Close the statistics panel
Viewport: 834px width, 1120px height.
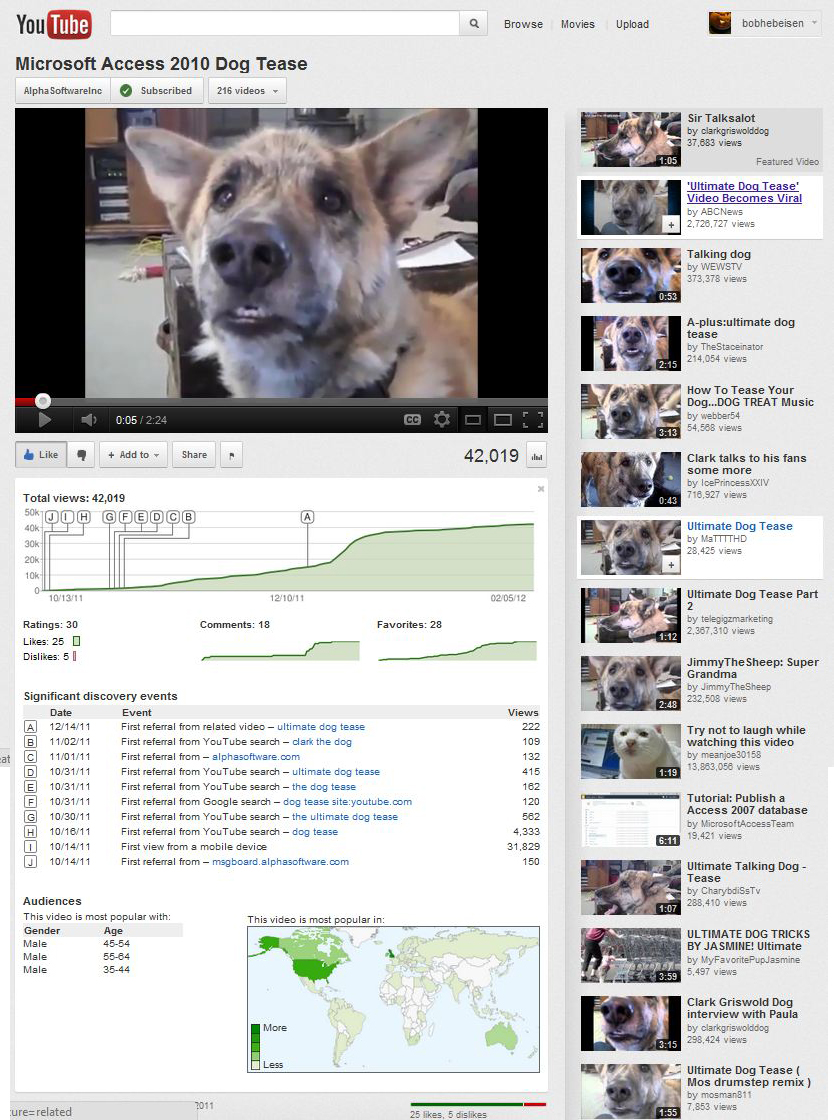pos(541,489)
